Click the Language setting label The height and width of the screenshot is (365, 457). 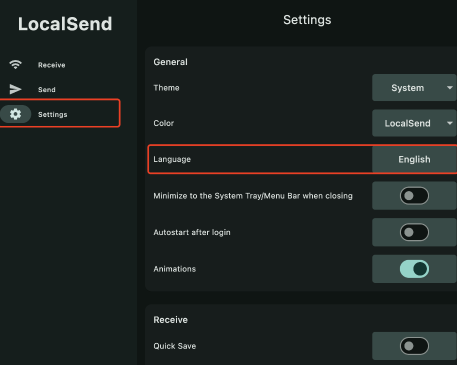172,159
